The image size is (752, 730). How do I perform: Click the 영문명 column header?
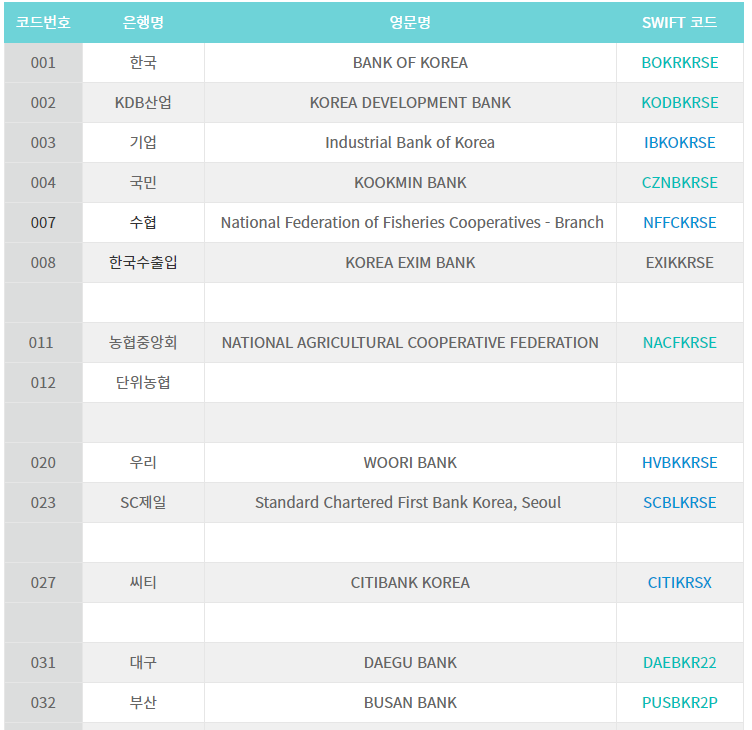coord(410,22)
